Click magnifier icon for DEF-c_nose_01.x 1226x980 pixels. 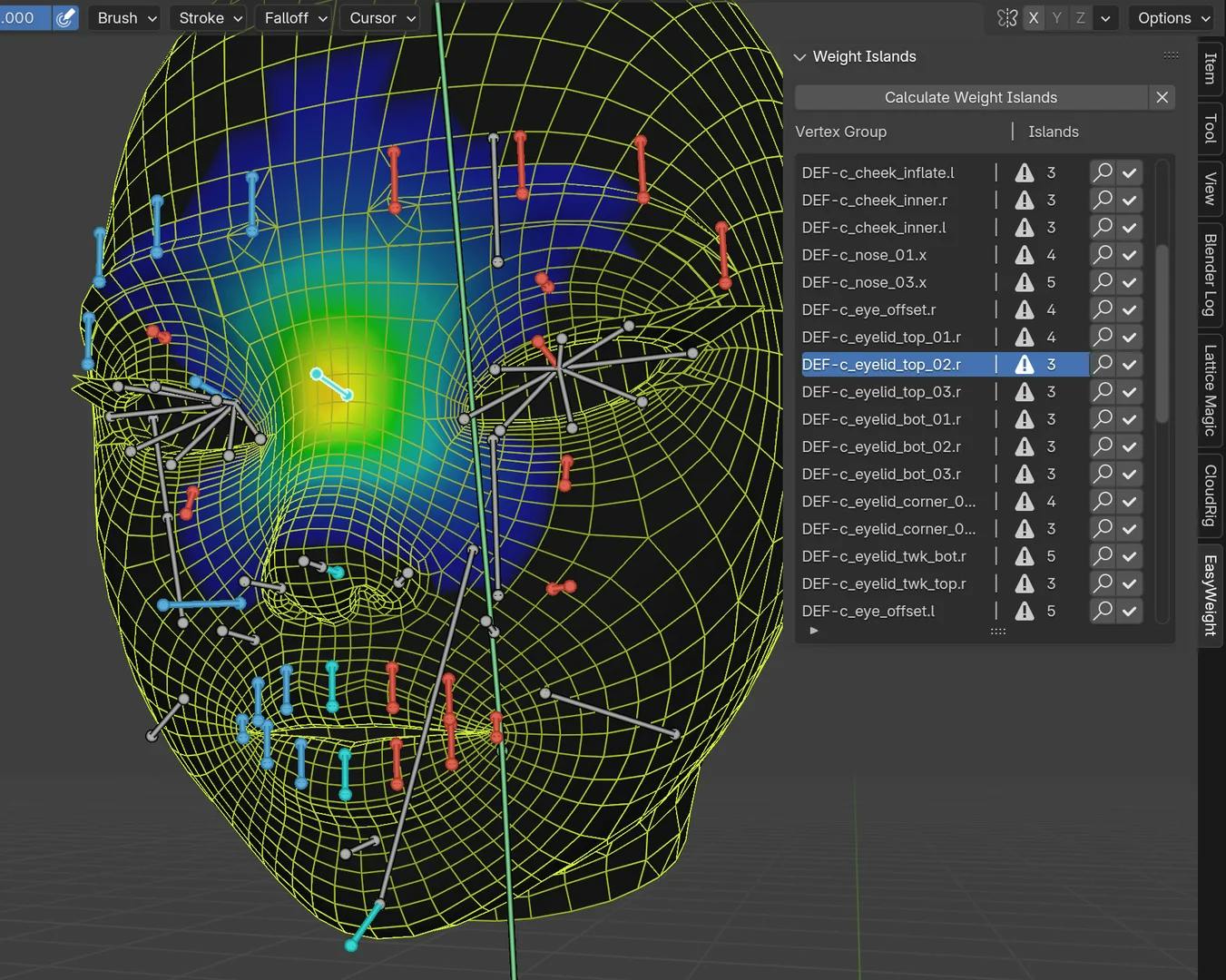(1102, 255)
